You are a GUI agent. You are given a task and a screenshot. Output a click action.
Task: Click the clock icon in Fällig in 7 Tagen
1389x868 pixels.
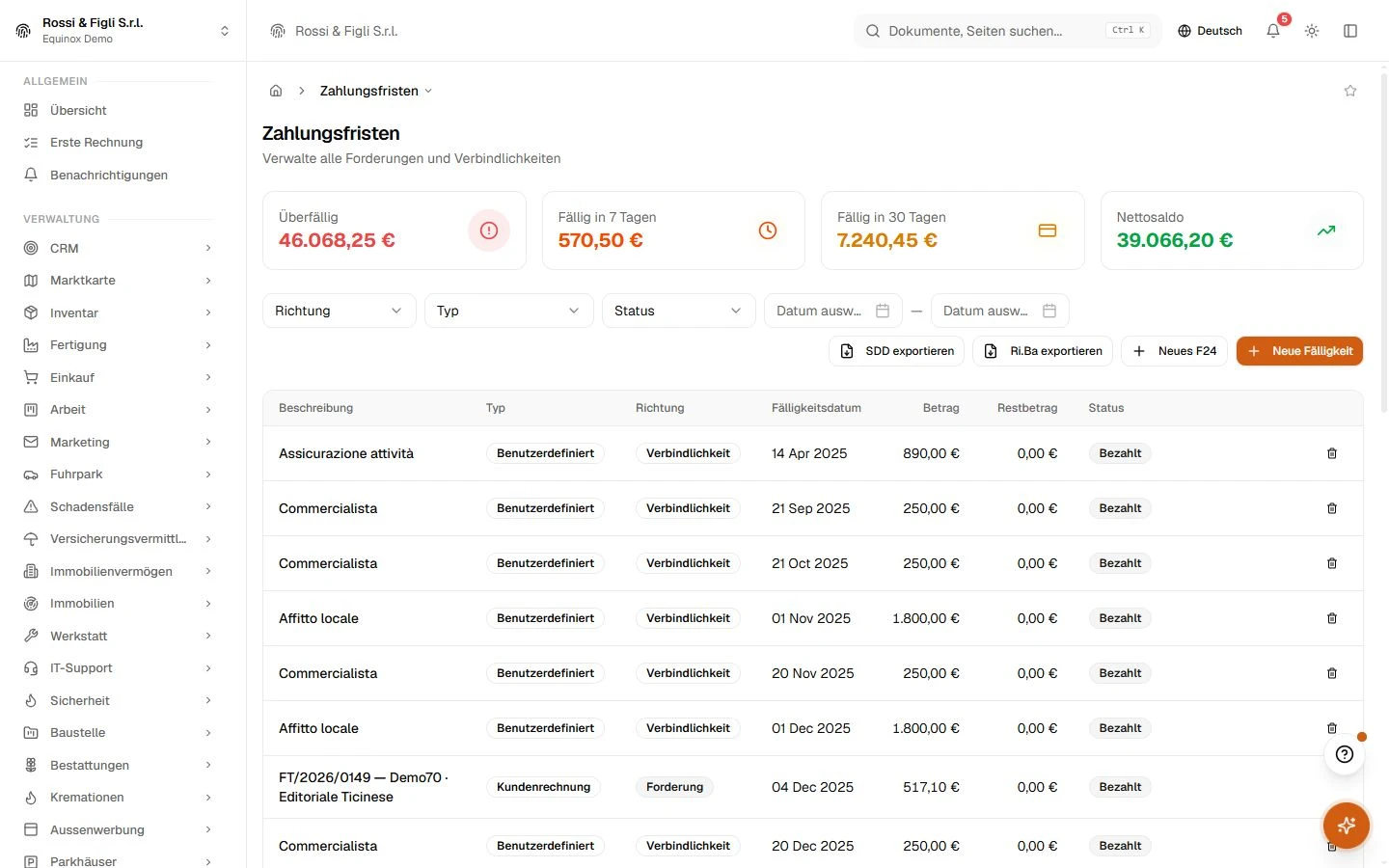[768, 231]
